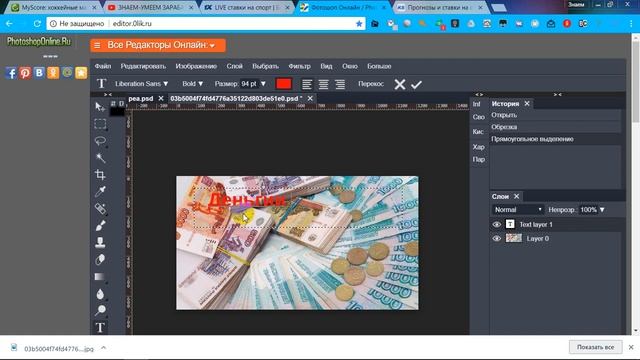Screen dimensions: 640x360
Task: Open the red text color swatch
Action: [x=284, y=84]
